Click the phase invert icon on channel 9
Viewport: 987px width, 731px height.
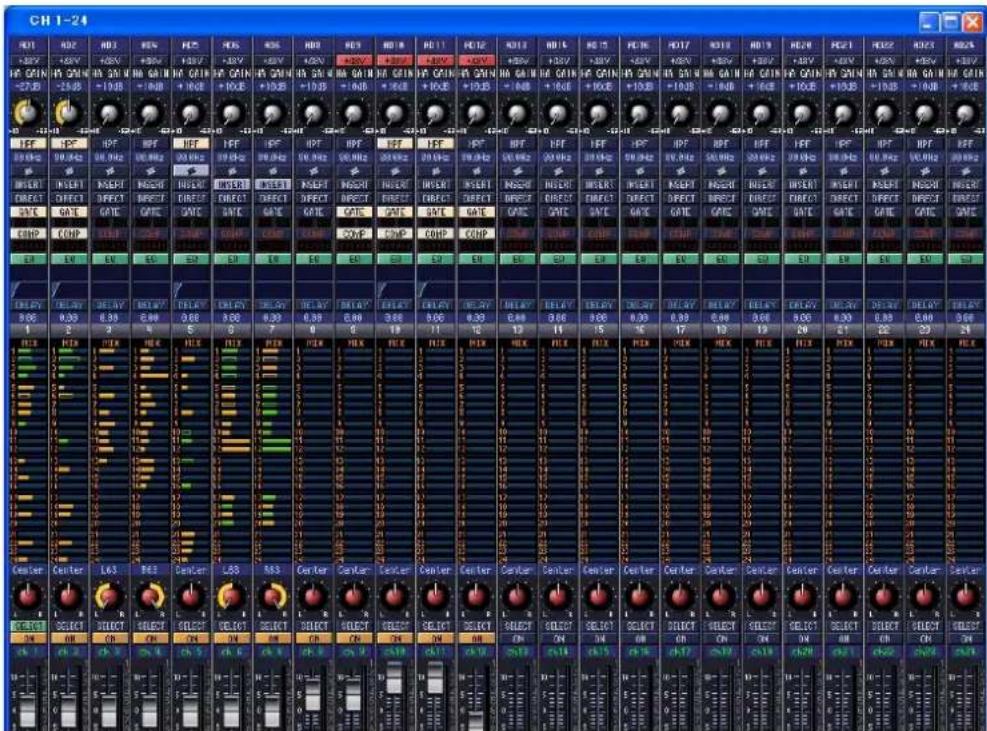[354, 171]
